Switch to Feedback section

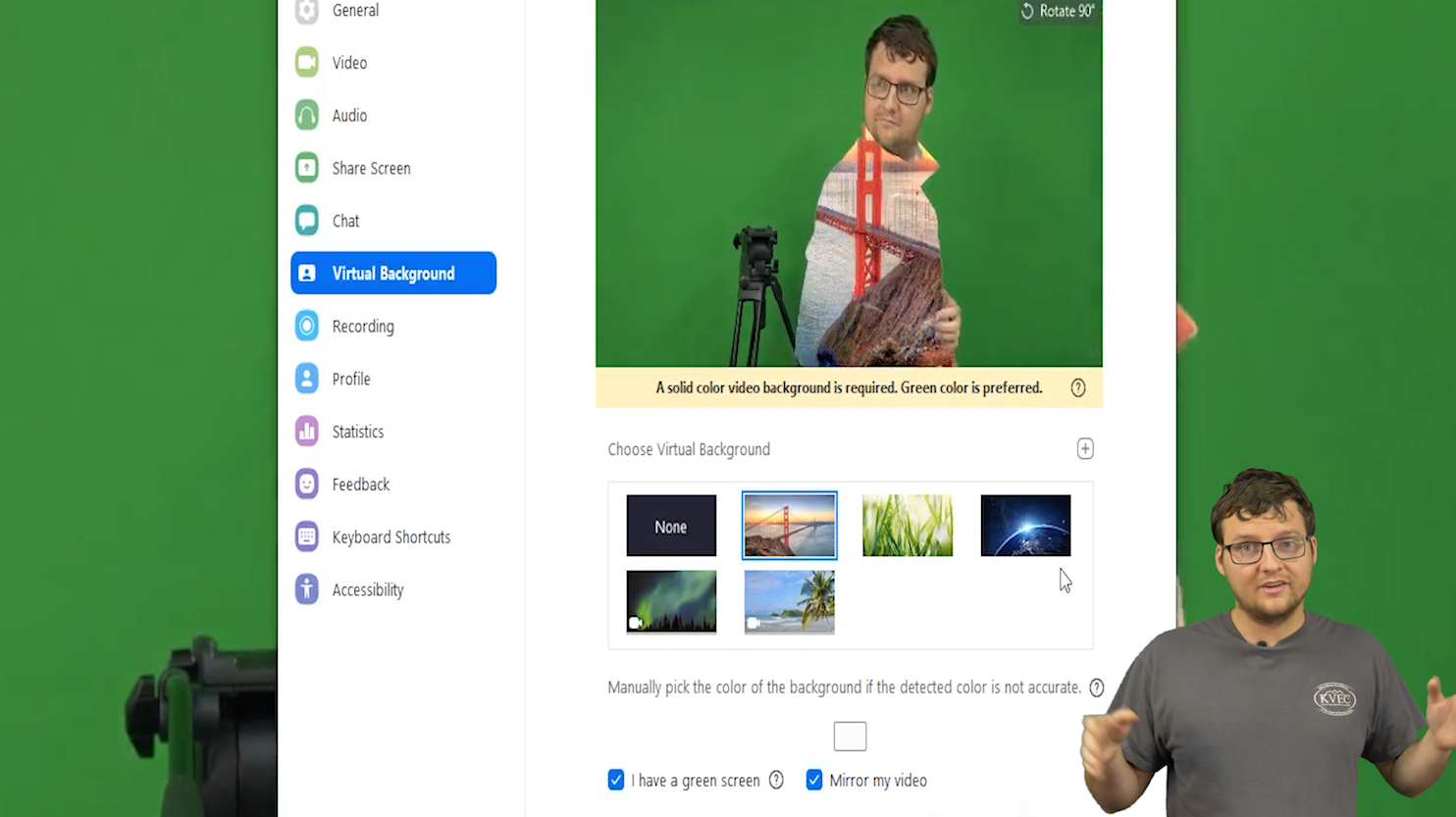click(x=360, y=485)
